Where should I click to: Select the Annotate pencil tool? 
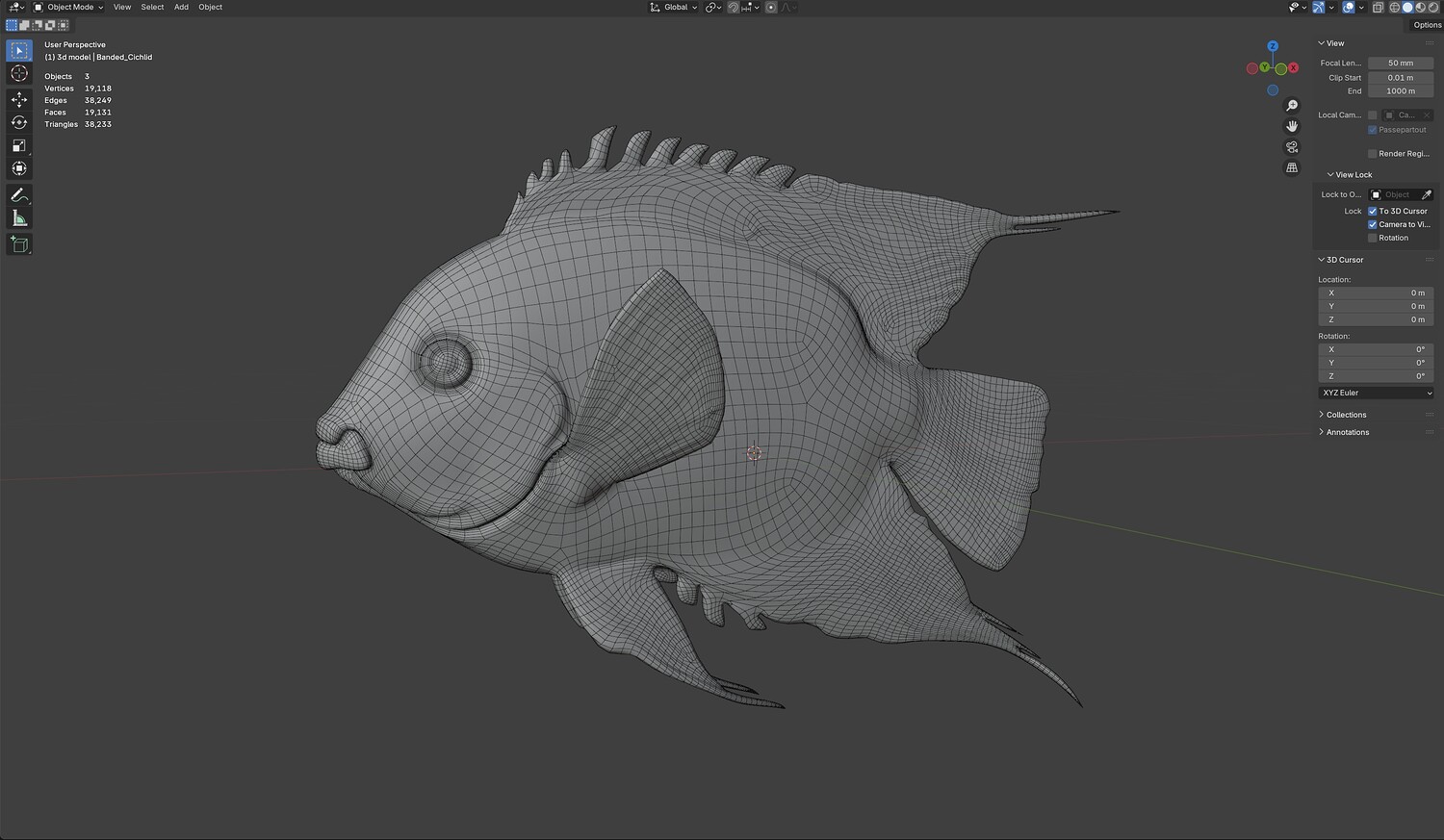point(19,194)
